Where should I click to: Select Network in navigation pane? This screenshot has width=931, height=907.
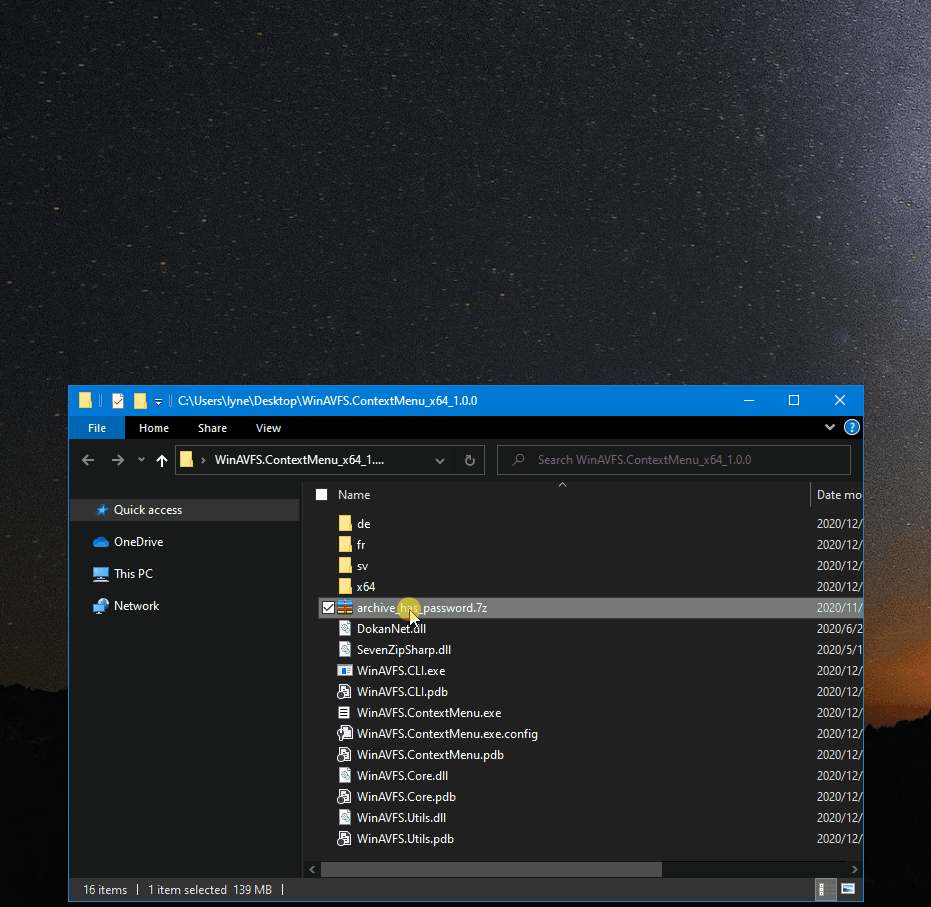[137, 606]
